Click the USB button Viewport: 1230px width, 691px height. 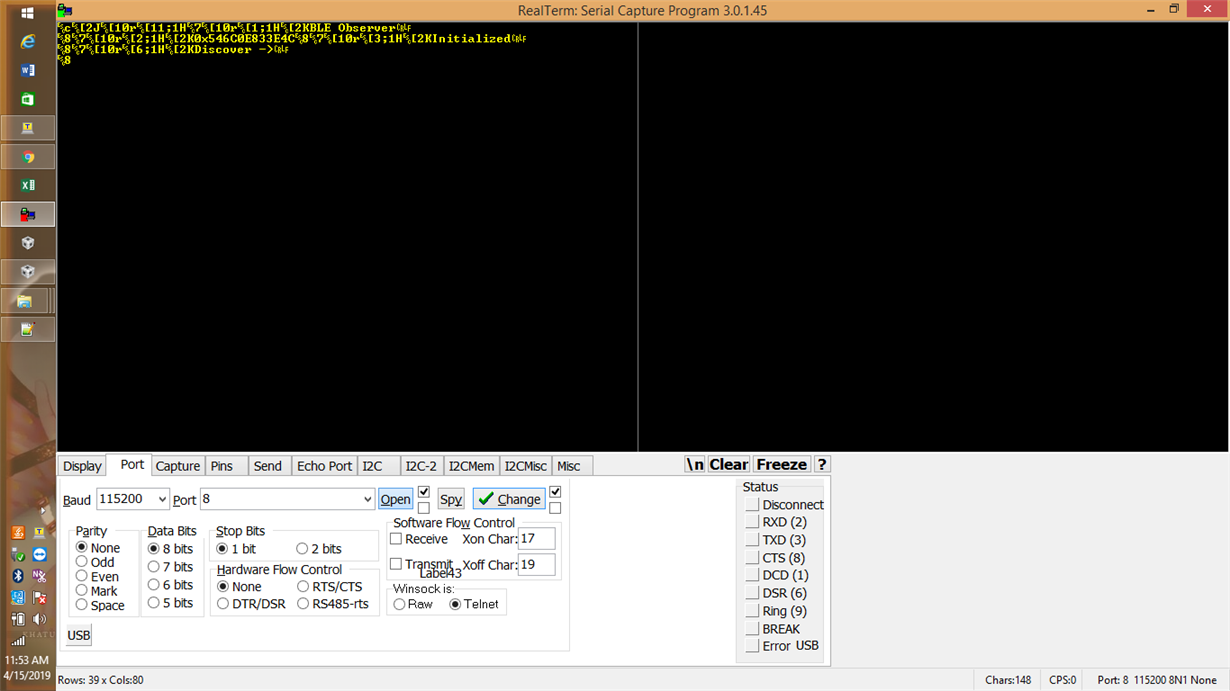(x=79, y=635)
